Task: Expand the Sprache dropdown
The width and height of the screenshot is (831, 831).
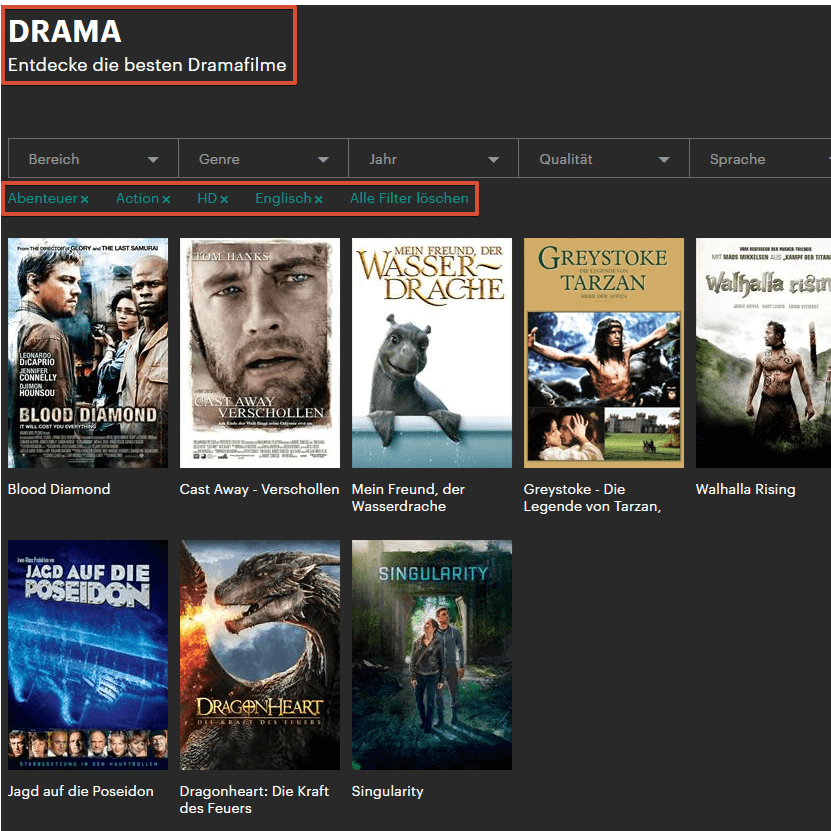Action: (760, 158)
